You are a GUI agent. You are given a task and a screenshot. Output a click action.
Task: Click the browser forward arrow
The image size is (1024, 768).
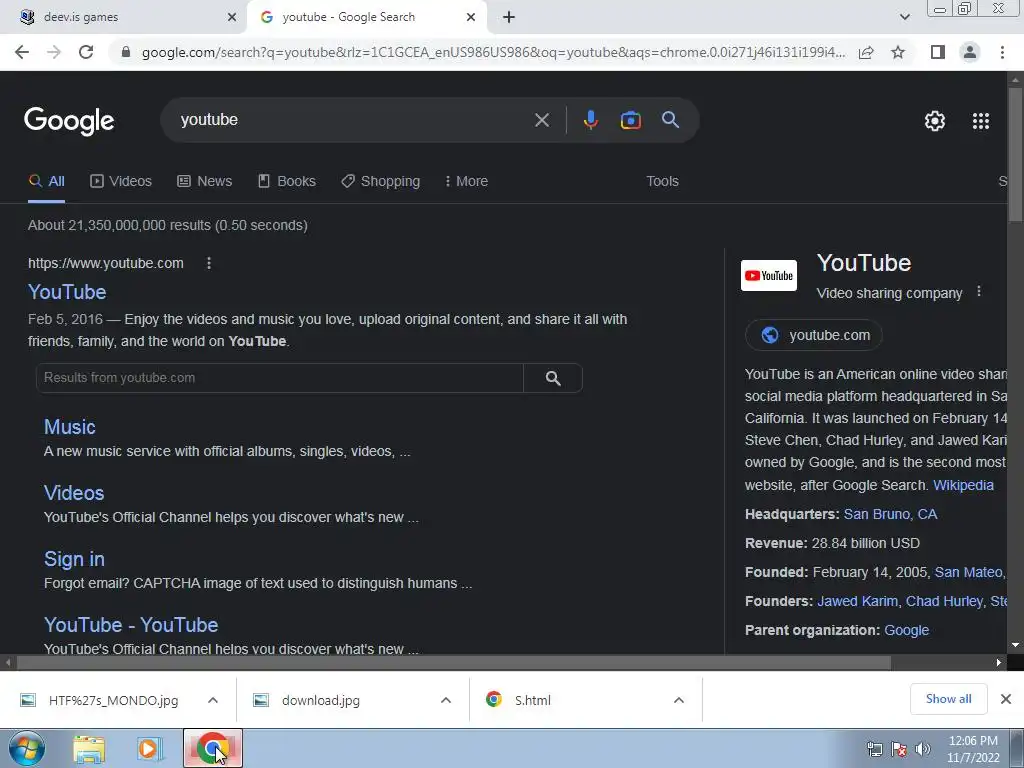pos(54,52)
